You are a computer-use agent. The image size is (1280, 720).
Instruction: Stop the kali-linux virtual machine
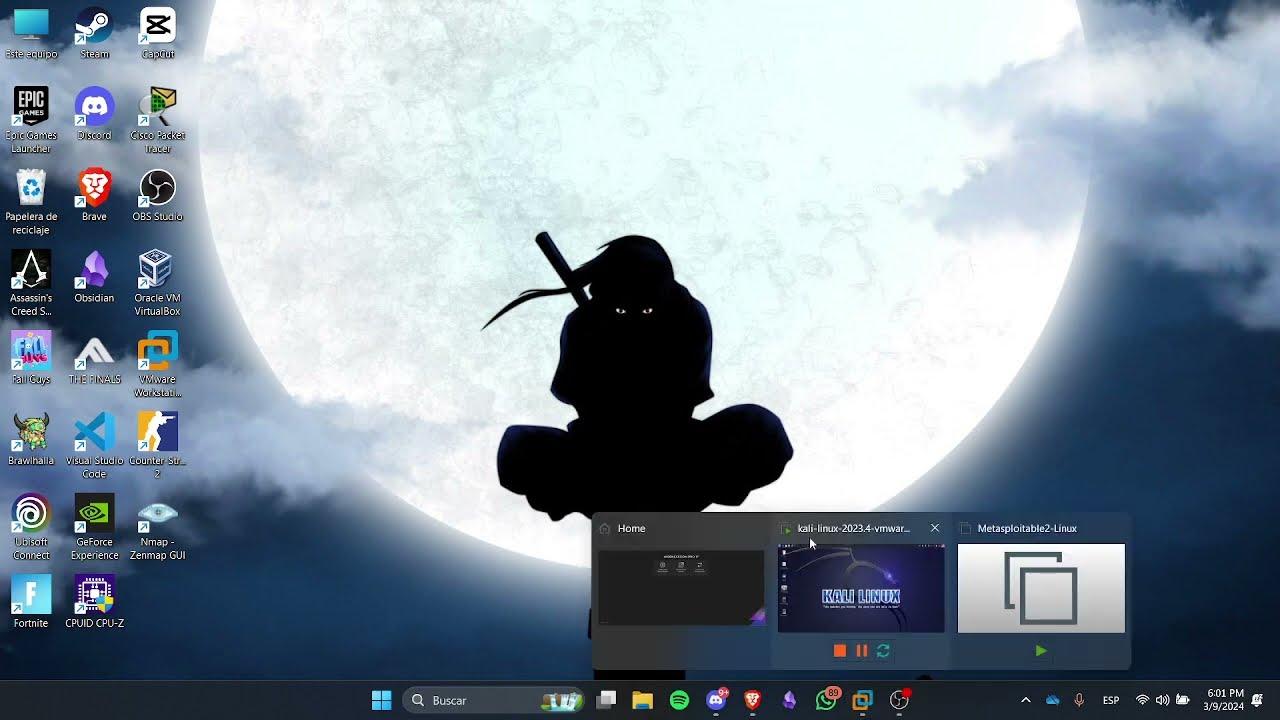840,650
